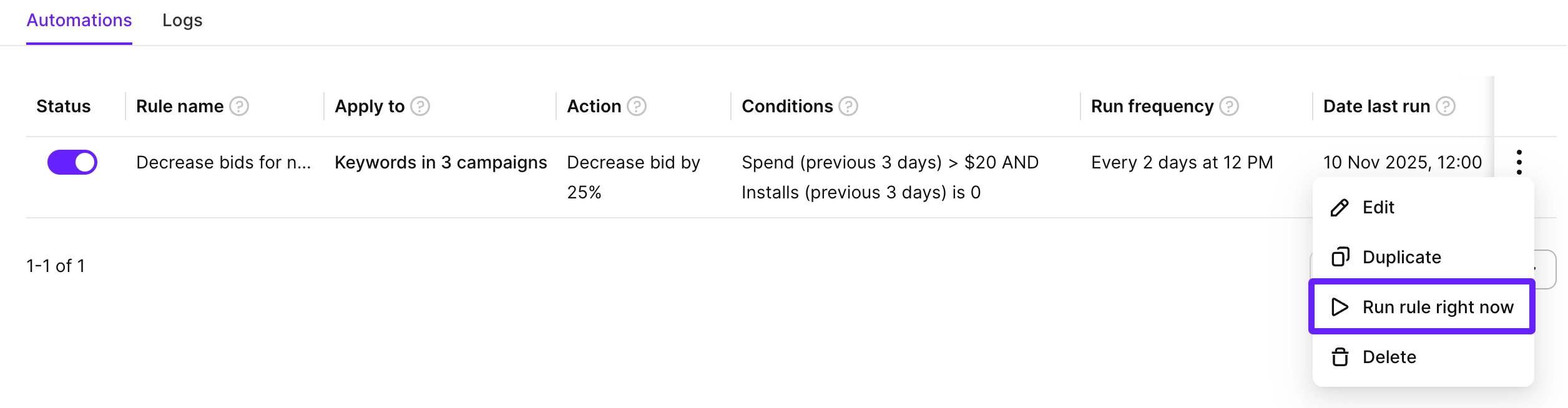This screenshot has height=408, width=1568.
Task: Click help icon beside Apply to
Action: [x=420, y=107]
